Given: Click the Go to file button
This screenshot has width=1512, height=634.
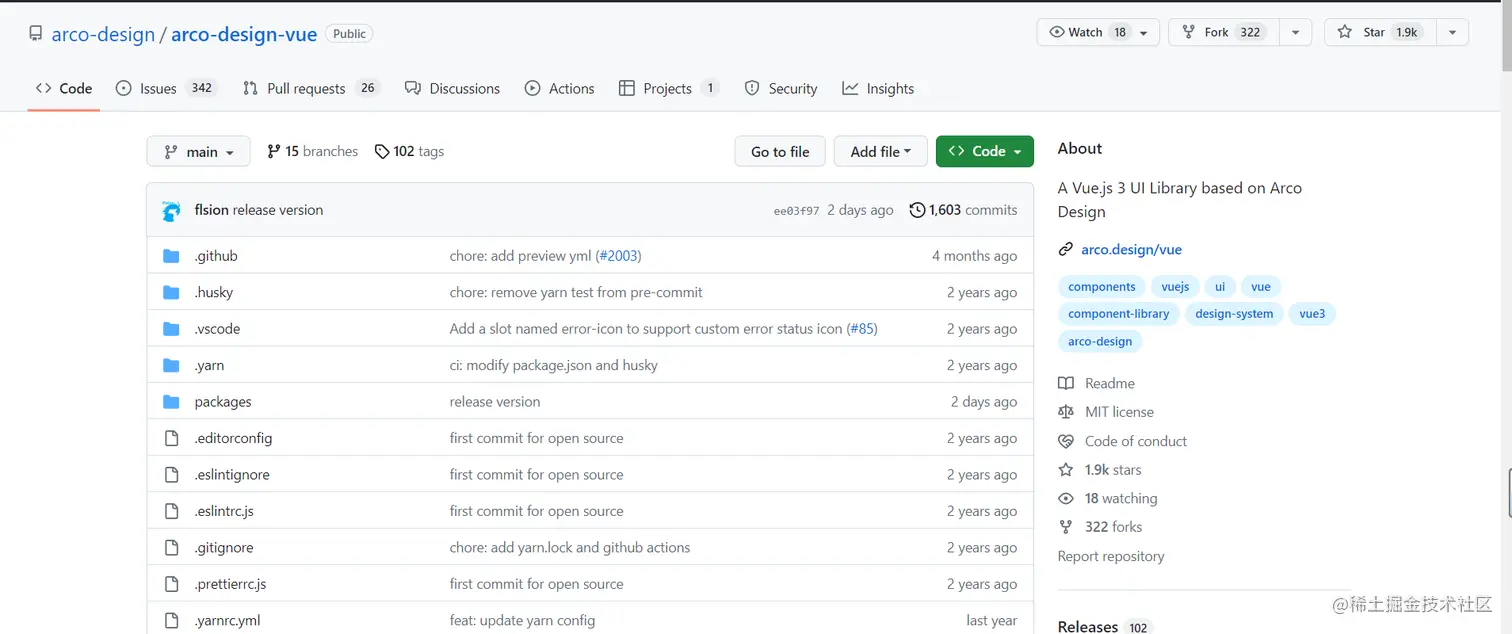Looking at the screenshot, I should 780,152.
